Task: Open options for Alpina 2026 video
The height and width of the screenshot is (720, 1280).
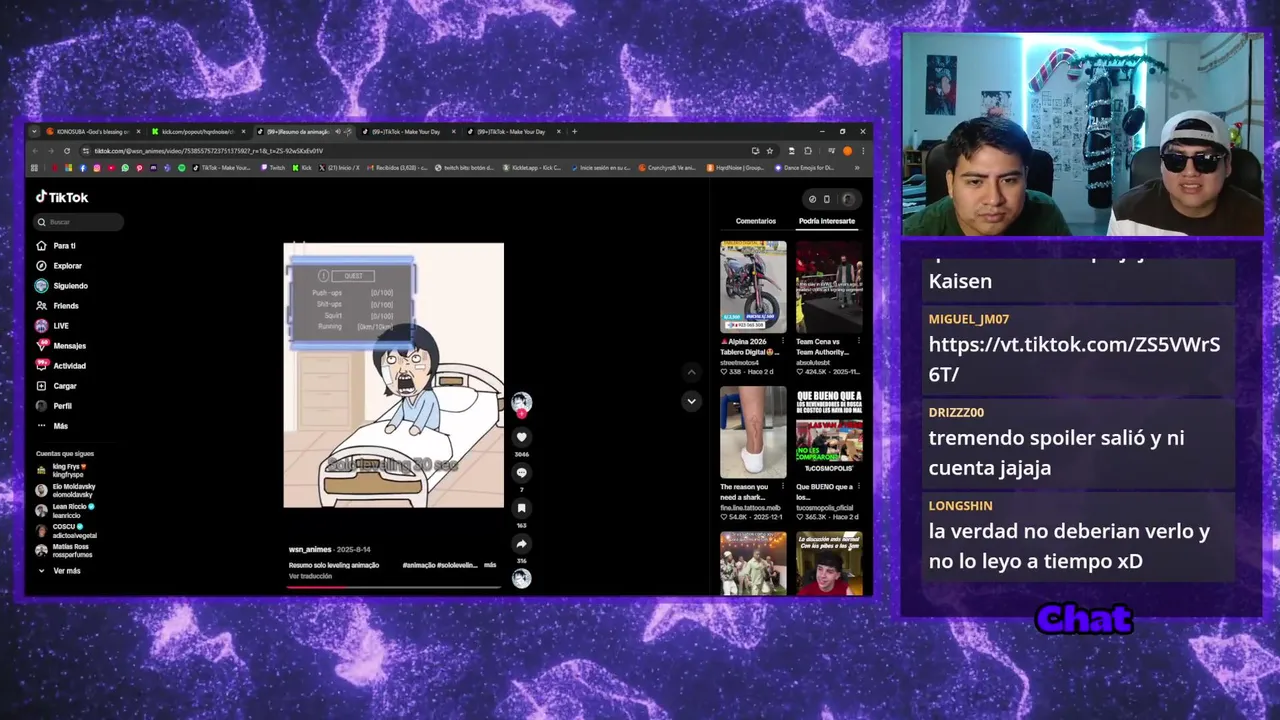Action: [x=783, y=340]
